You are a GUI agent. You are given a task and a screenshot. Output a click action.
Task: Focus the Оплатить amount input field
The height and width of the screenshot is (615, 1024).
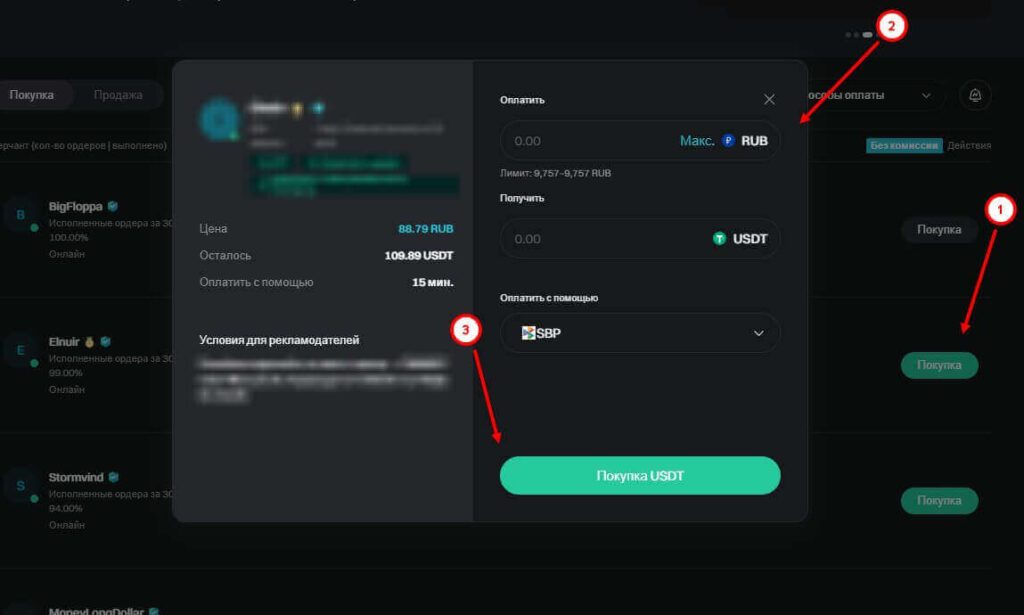pos(590,141)
